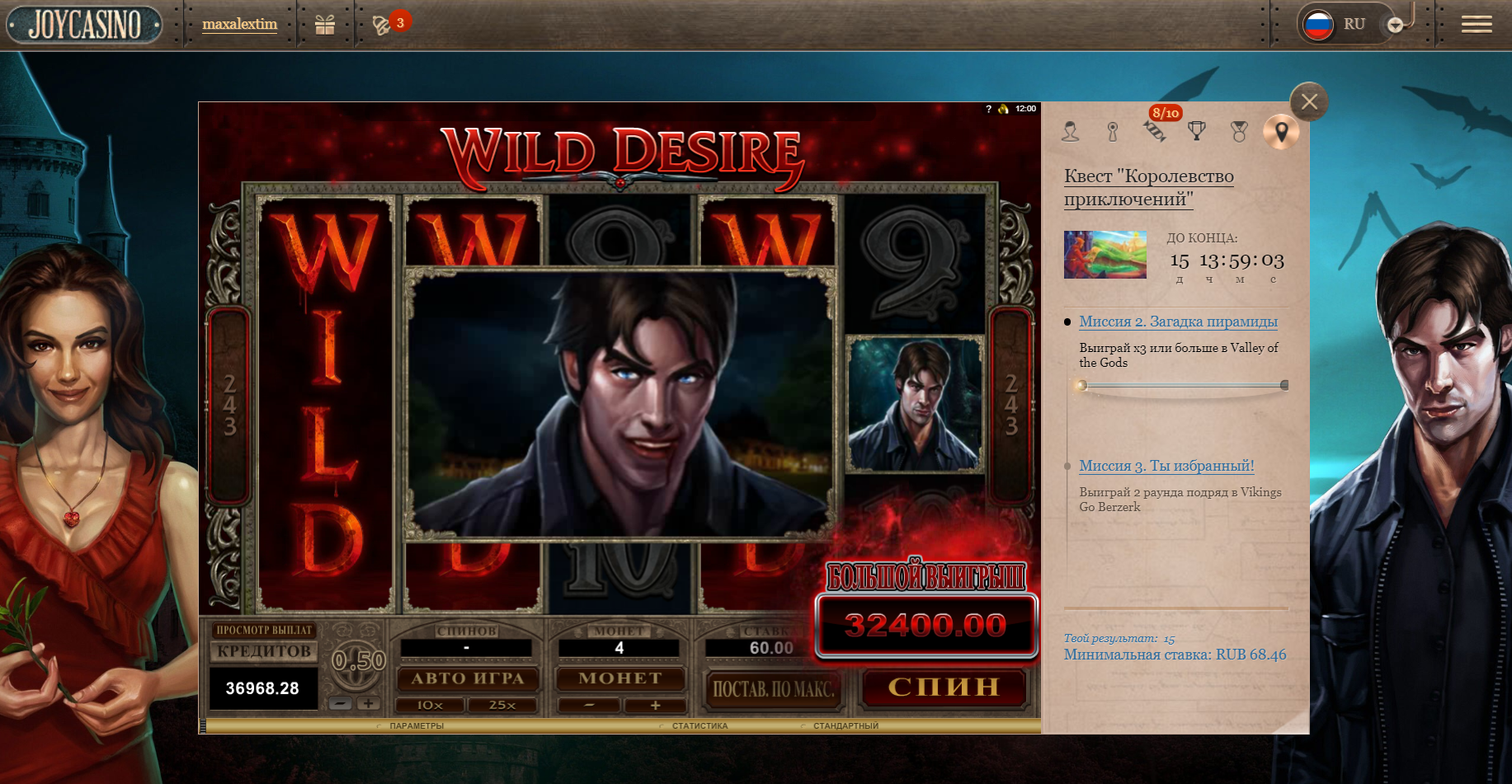Click the Твой результат: 15 text
Image resolution: width=1512 pixels, height=784 pixels.
(x=1119, y=638)
